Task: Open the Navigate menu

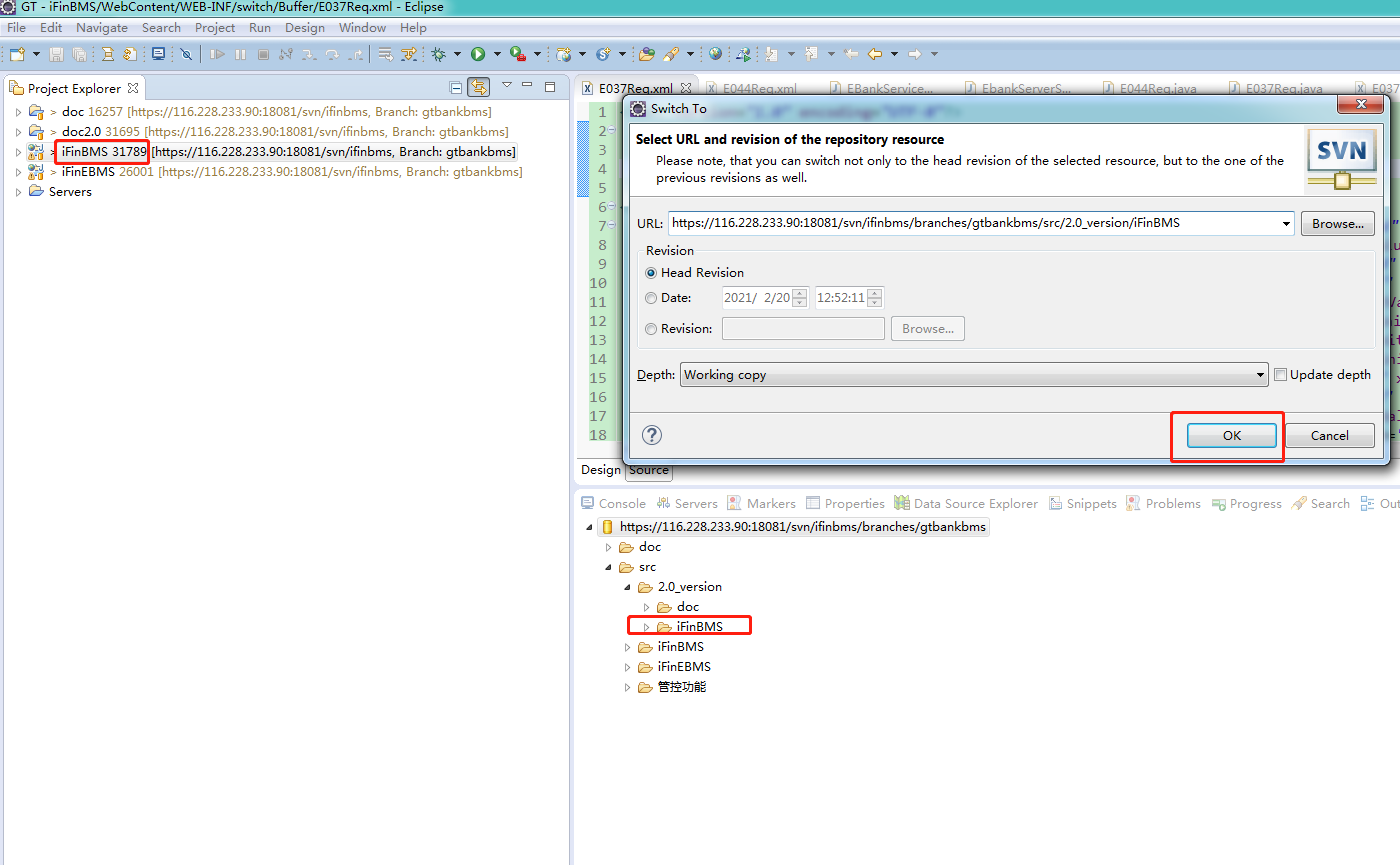Action: pos(102,28)
